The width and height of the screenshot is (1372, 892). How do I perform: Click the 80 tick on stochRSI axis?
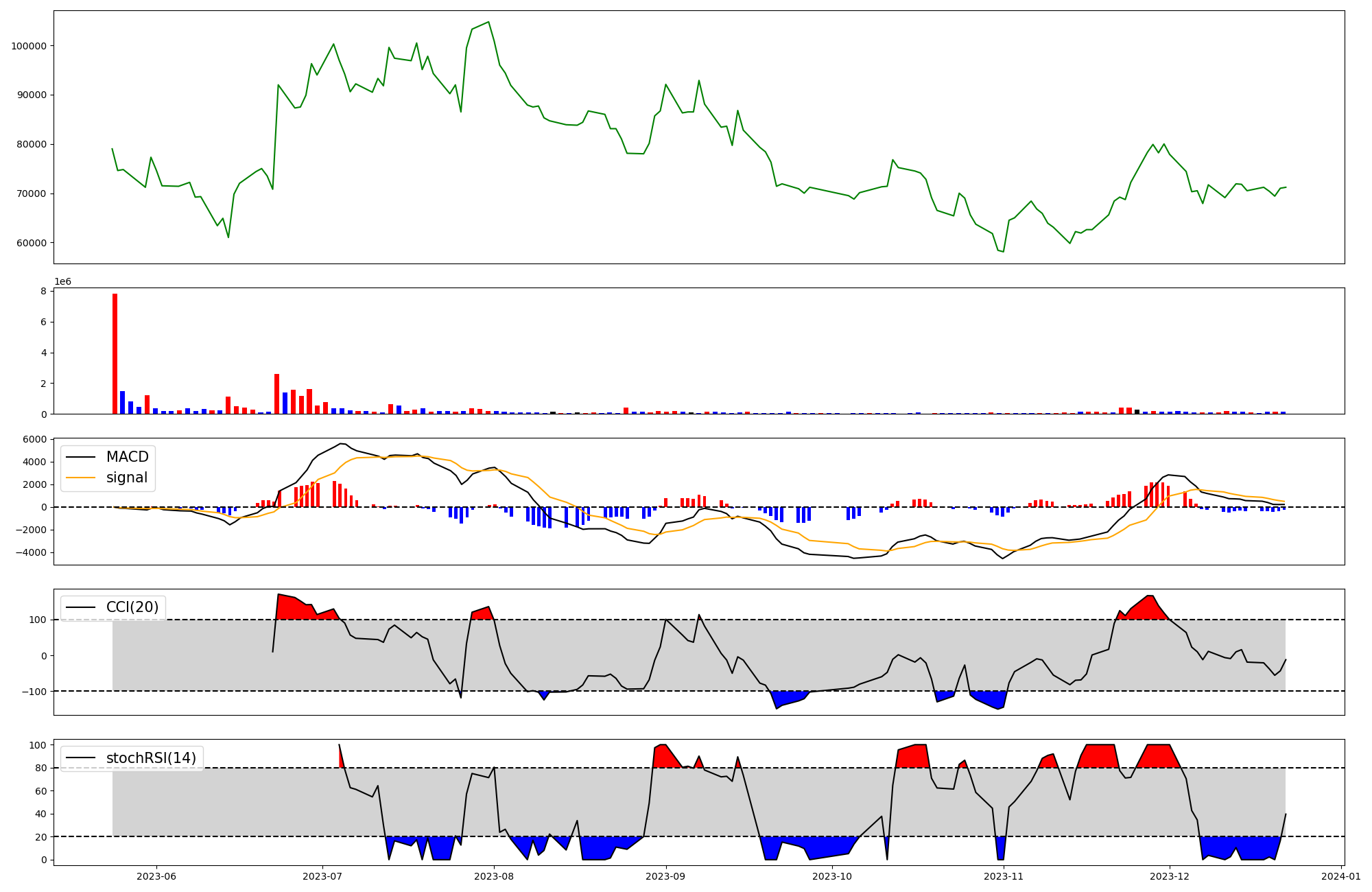point(43,768)
